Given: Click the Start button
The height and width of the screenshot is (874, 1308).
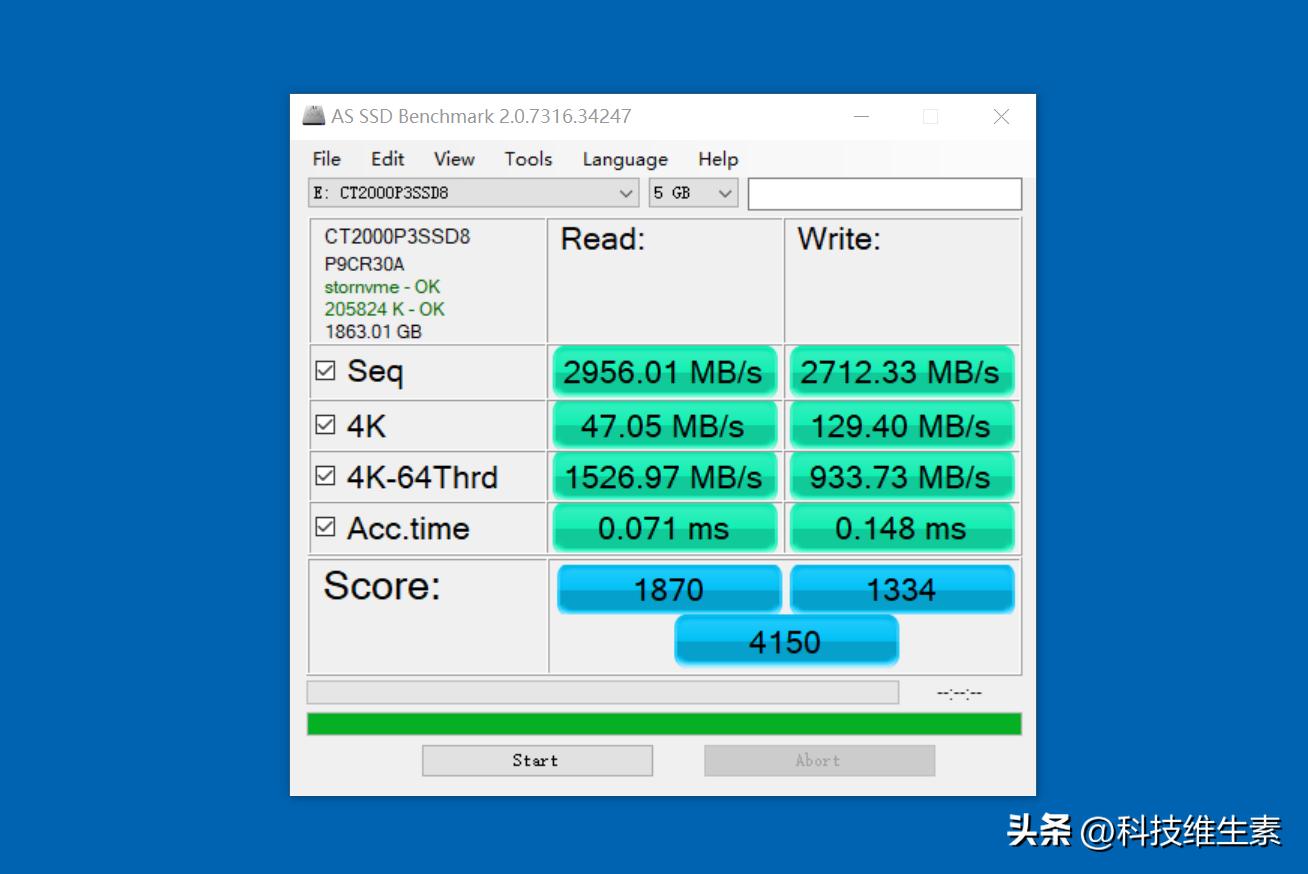Looking at the screenshot, I should coord(537,760).
